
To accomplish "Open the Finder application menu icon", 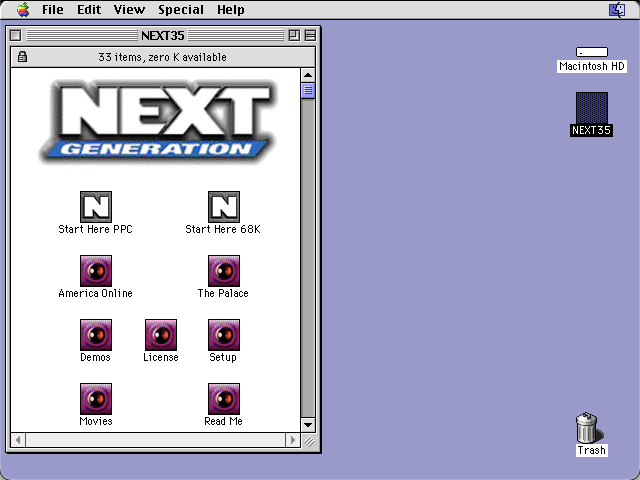I will coord(617,9).
